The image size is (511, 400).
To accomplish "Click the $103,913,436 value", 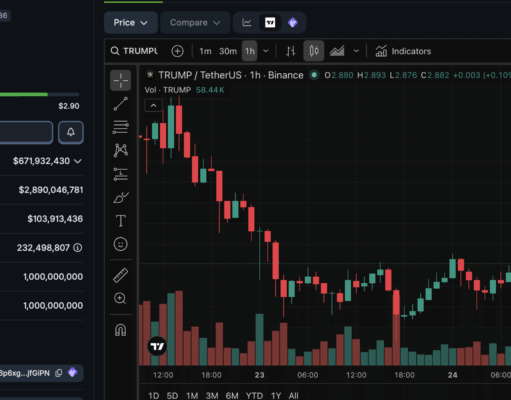I will pyautogui.click(x=55, y=219).
